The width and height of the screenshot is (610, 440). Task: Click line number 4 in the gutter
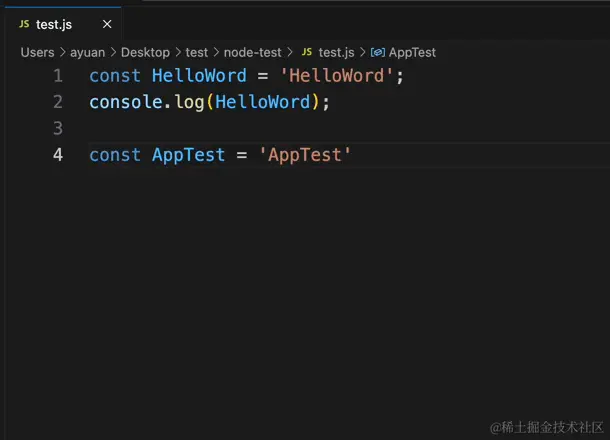click(58, 155)
